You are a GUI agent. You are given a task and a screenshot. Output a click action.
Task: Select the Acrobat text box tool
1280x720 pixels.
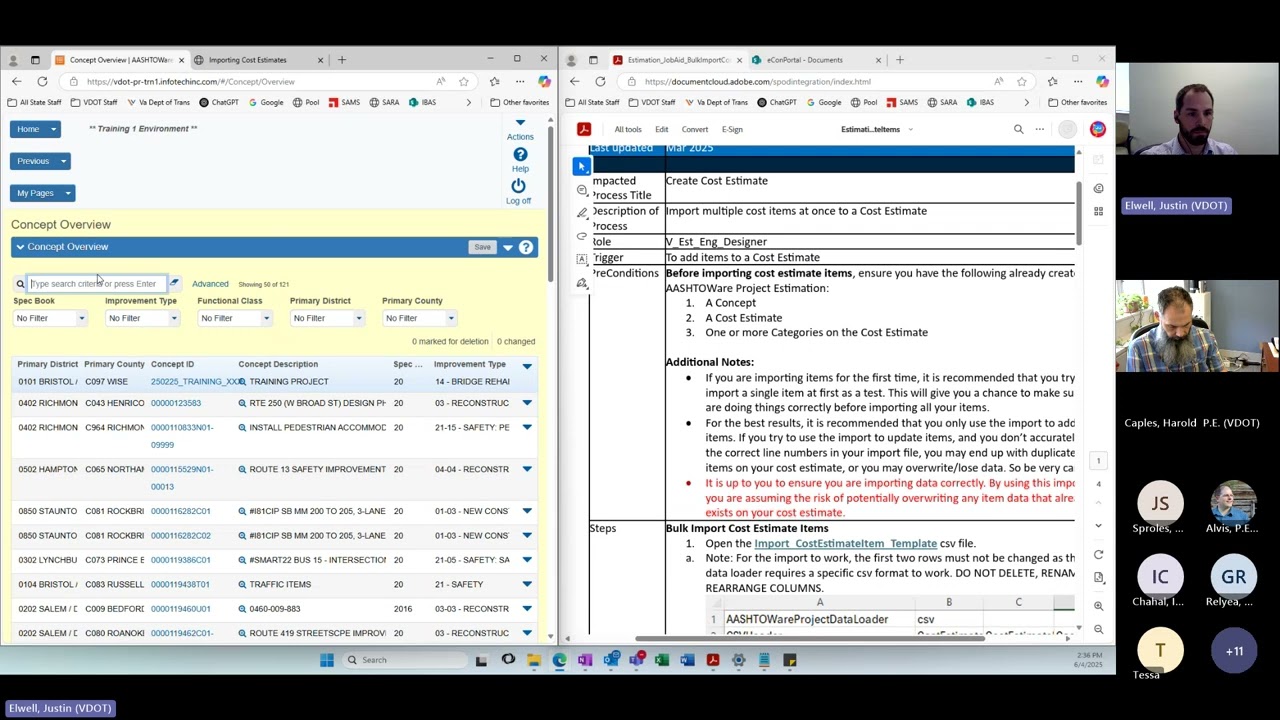click(582, 259)
